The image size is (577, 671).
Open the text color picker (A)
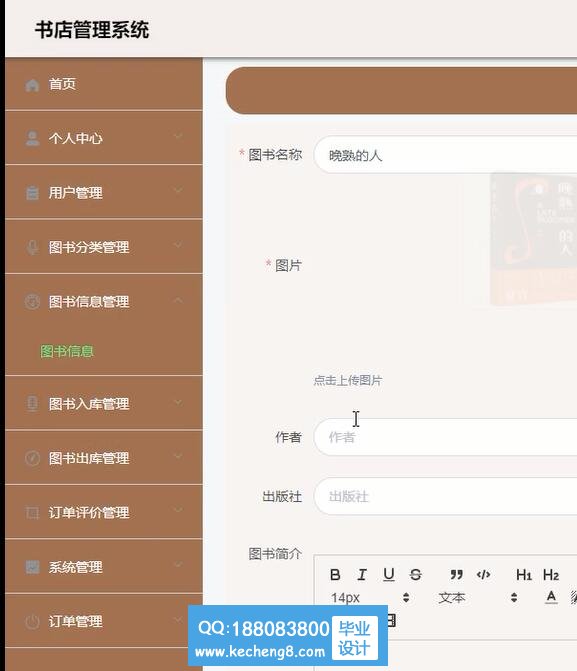(x=551, y=597)
